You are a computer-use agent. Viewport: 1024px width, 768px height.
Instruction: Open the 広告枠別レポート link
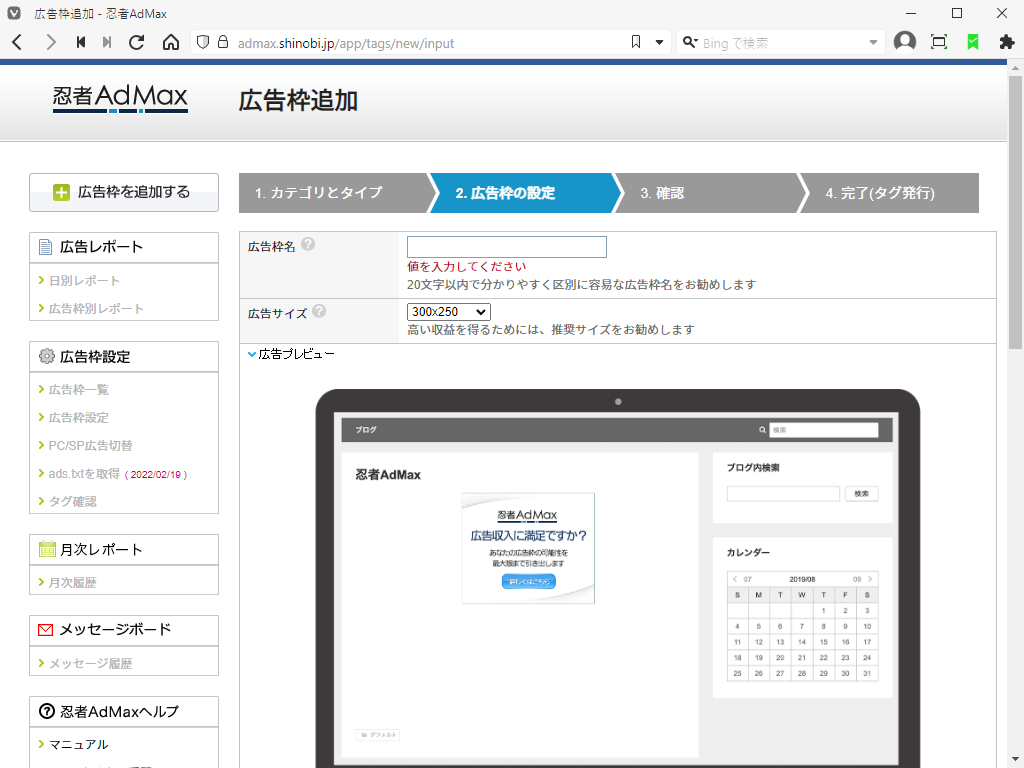pos(96,309)
